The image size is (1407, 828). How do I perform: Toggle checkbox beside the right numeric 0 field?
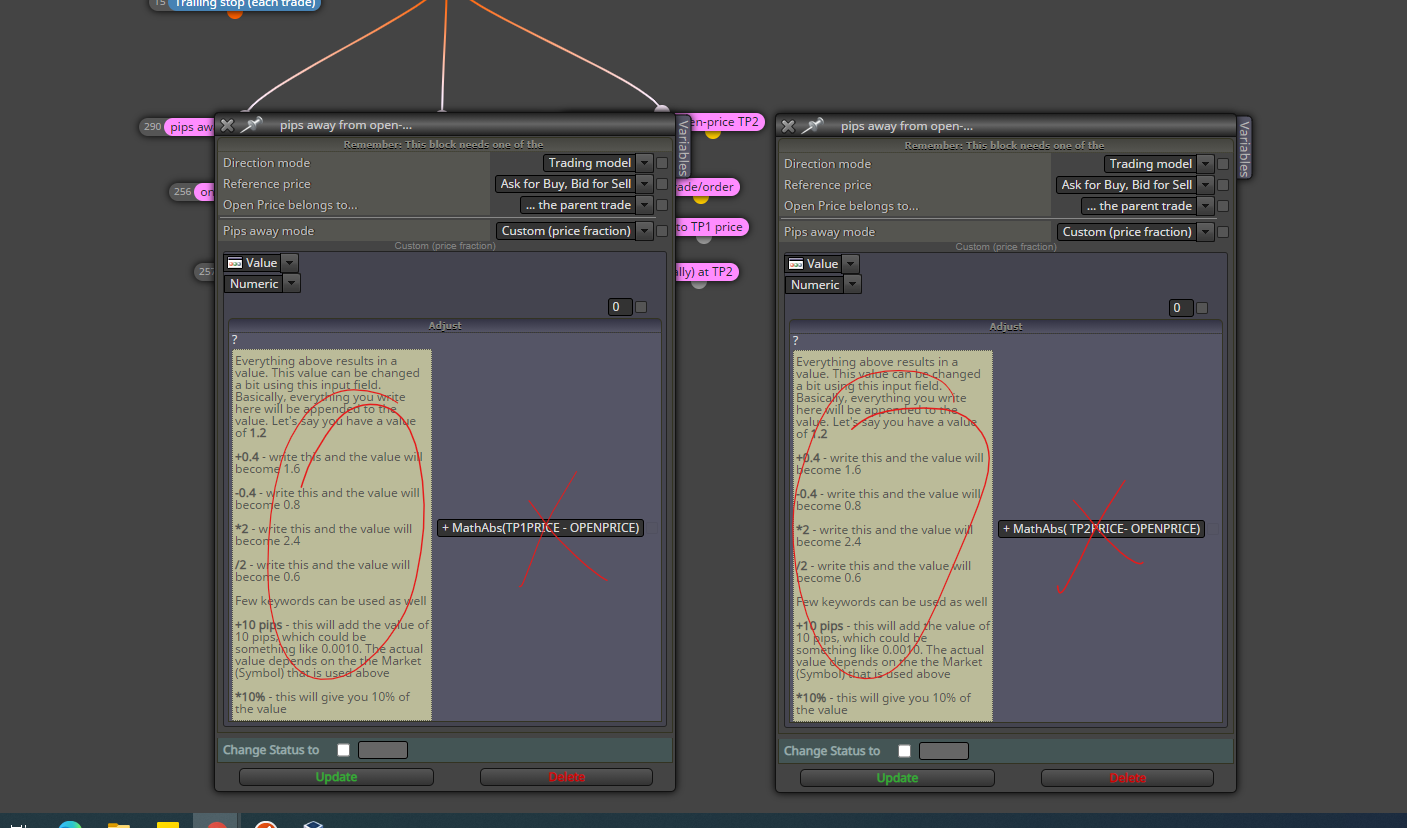[x=1202, y=308]
